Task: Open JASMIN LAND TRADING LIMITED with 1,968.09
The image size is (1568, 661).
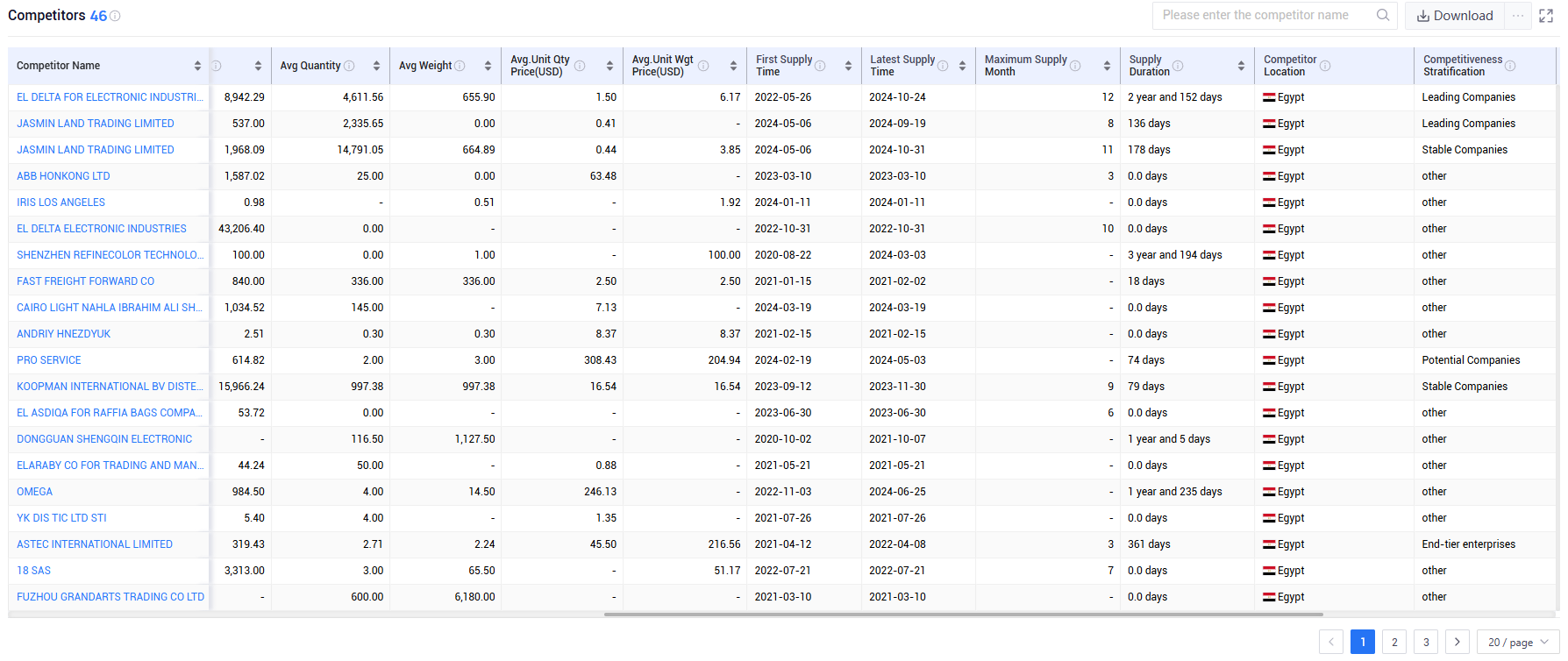Action: 96,150
